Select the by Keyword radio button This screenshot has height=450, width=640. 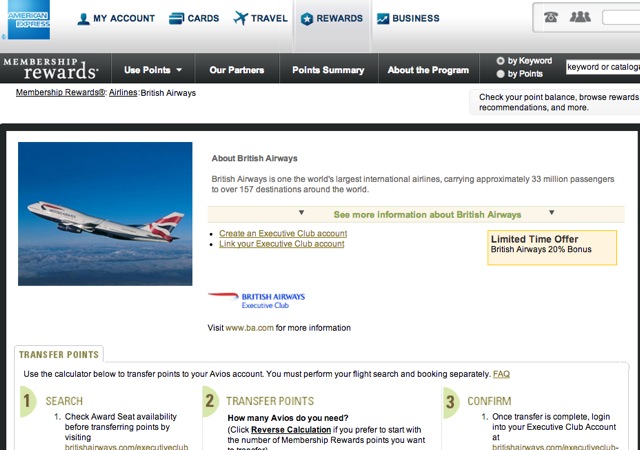[500, 61]
